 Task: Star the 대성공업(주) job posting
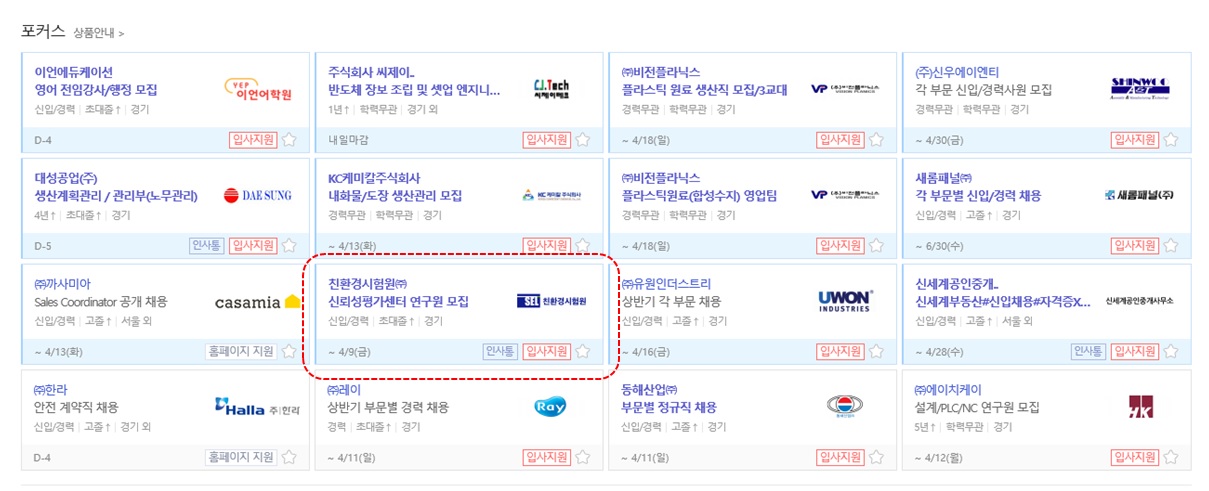289,246
